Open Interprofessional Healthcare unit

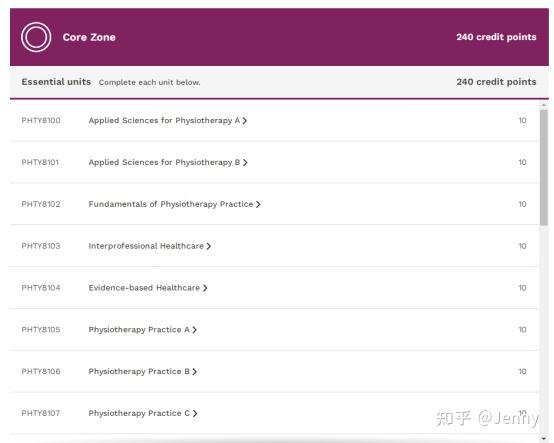coord(146,246)
